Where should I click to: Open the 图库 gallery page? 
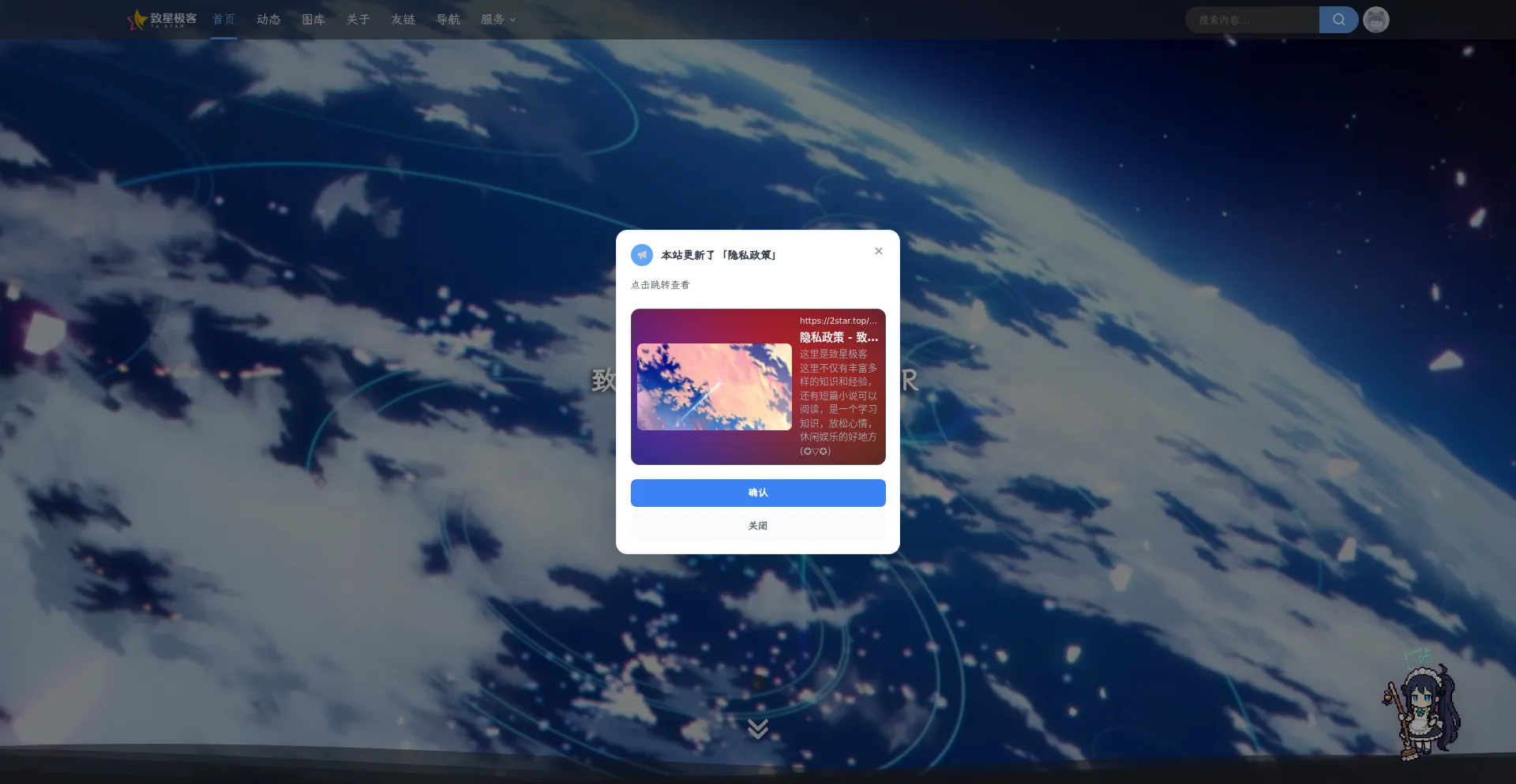coord(313,19)
